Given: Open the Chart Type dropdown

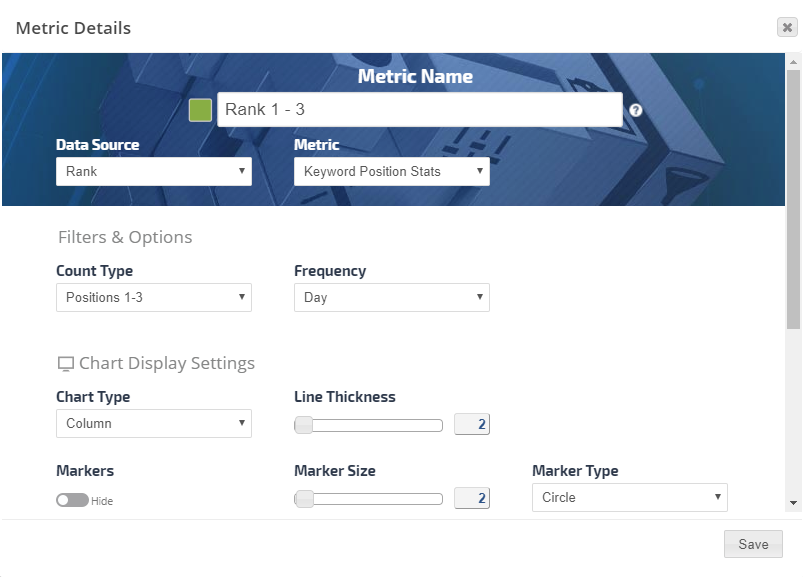Looking at the screenshot, I should (153, 423).
